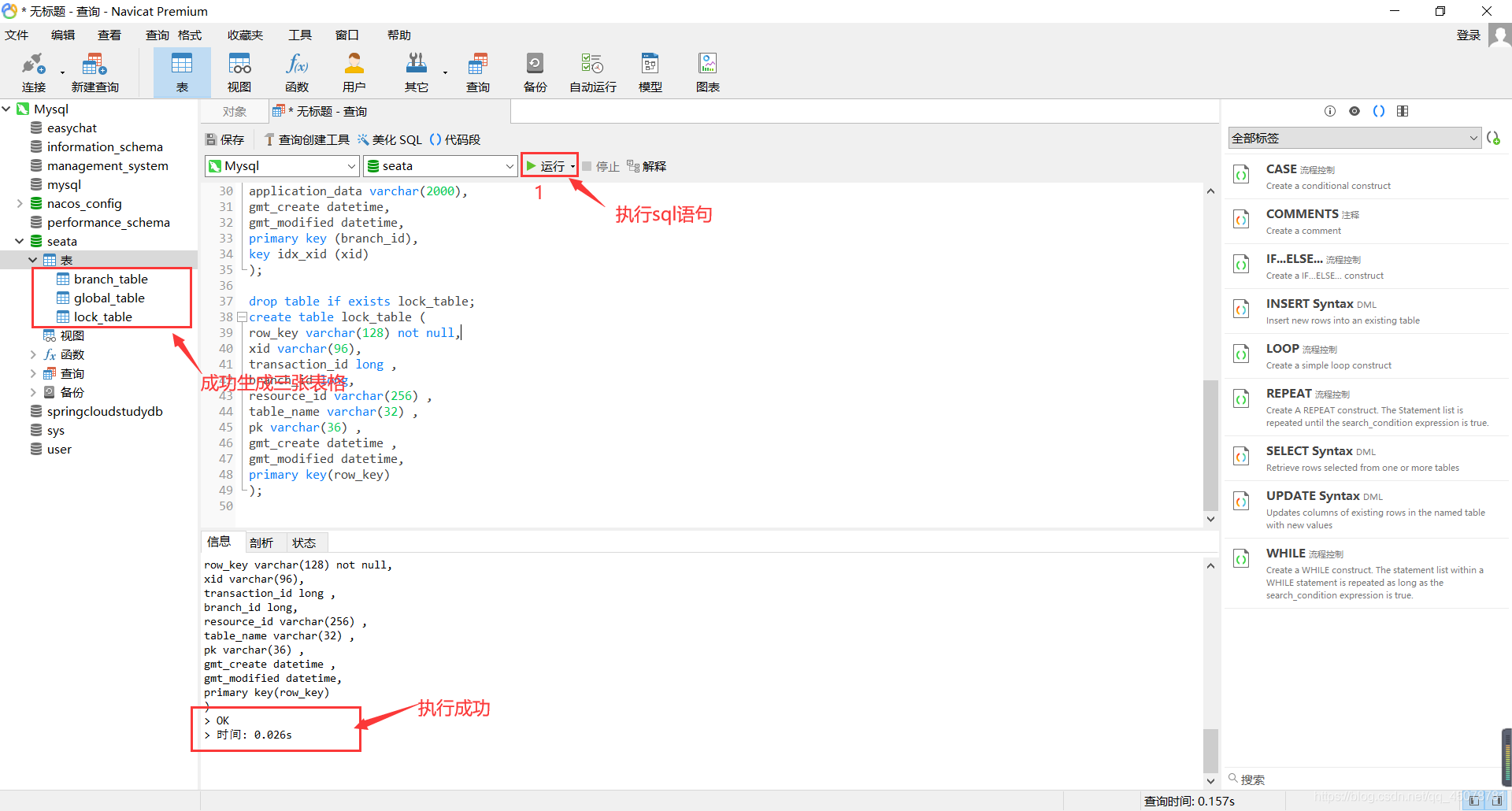1512x811 pixels.
Task: Click the eye preview icon in right panel
Action: coord(1354,111)
